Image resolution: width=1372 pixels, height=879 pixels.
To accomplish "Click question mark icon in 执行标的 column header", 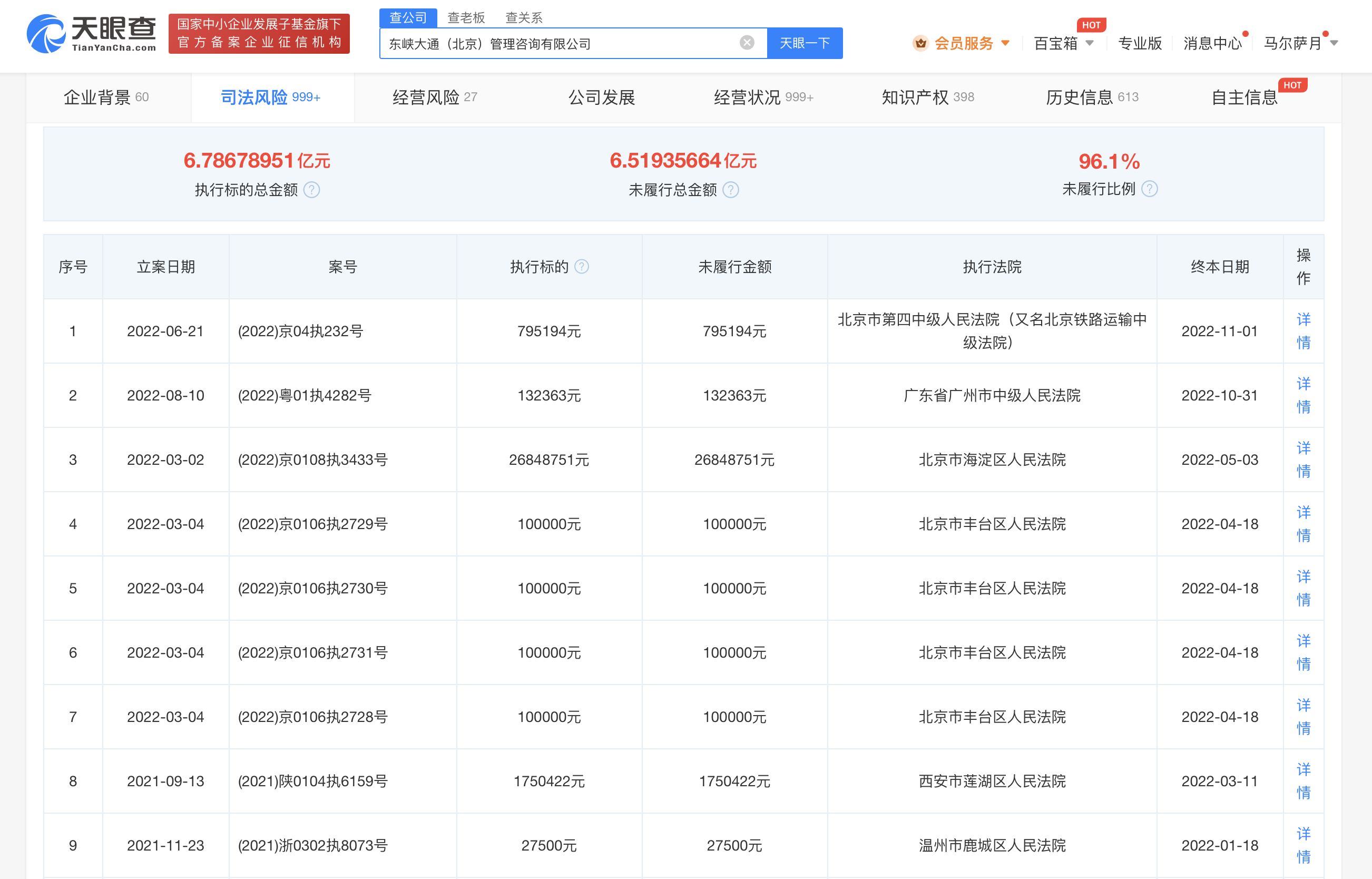I will (582, 266).
